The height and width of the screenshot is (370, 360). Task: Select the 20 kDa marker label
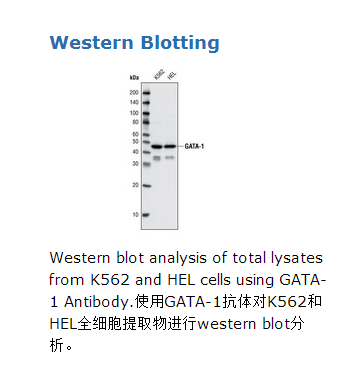[135, 185]
